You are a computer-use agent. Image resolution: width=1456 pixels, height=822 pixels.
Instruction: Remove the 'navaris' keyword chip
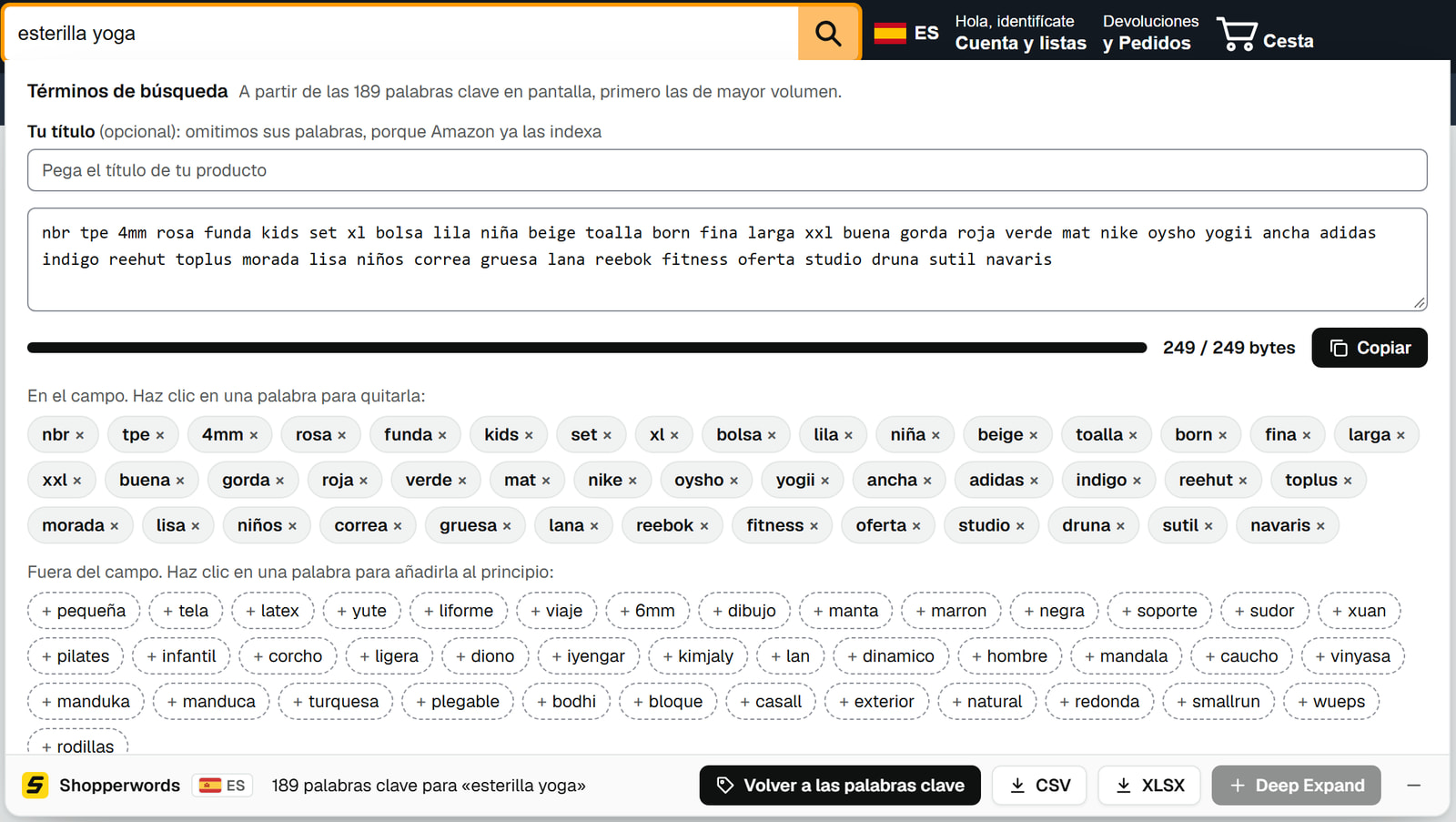pos(1287,526)
